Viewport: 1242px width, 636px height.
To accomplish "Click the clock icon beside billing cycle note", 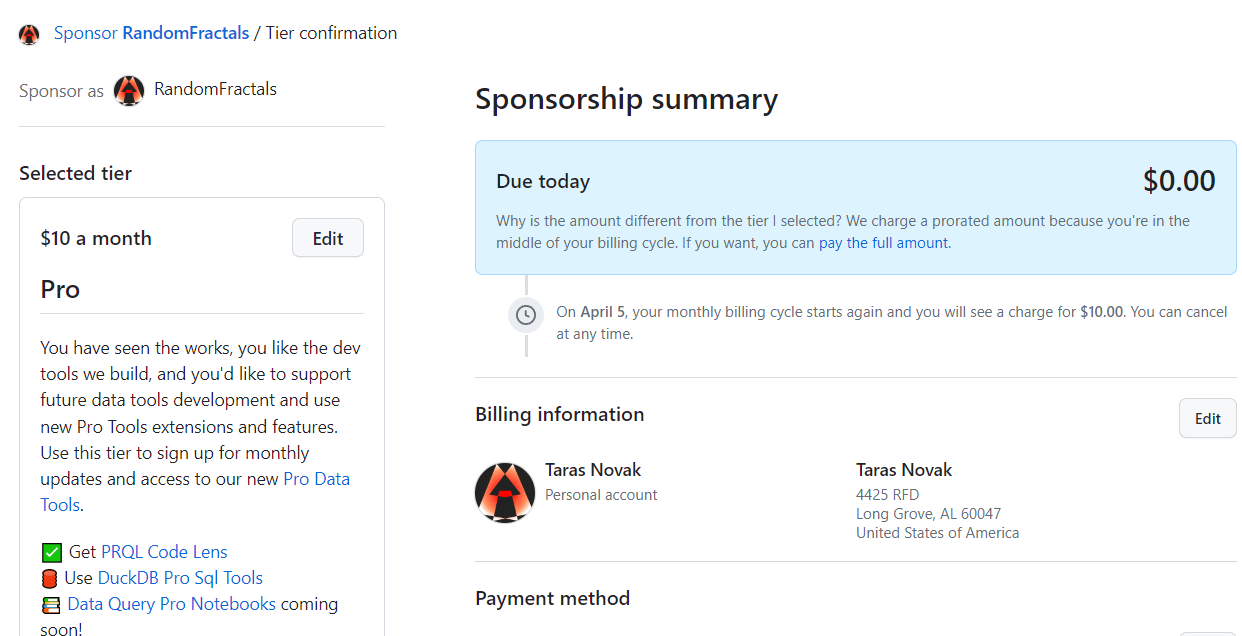I will 526,315.
